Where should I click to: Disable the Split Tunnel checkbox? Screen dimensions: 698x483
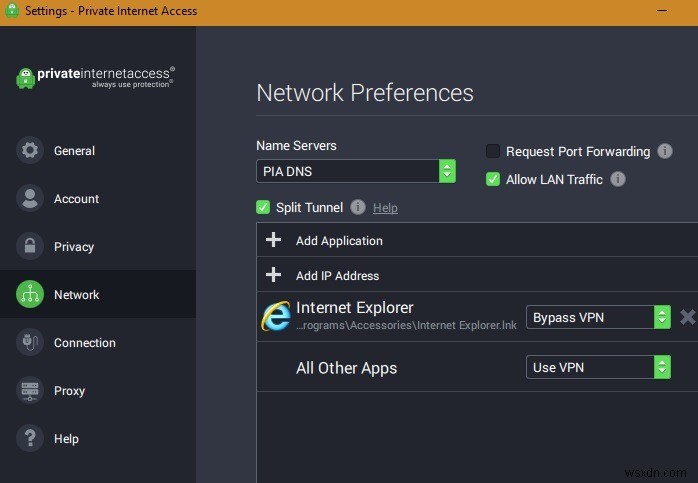click(263, 208)
